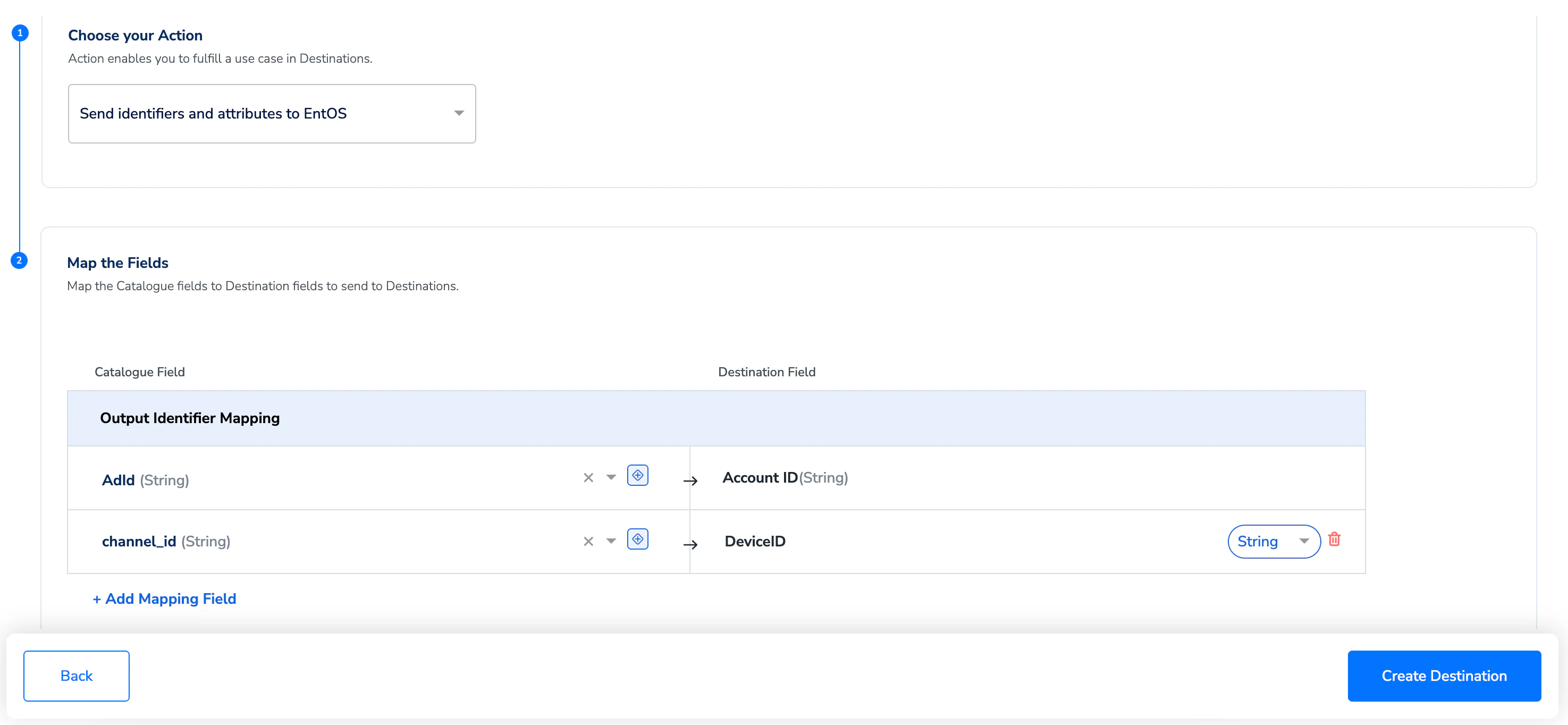The width and height of the screenshot is (1568, 725).
Task: Open the String data type dropdown
Action: [1273, 541]
